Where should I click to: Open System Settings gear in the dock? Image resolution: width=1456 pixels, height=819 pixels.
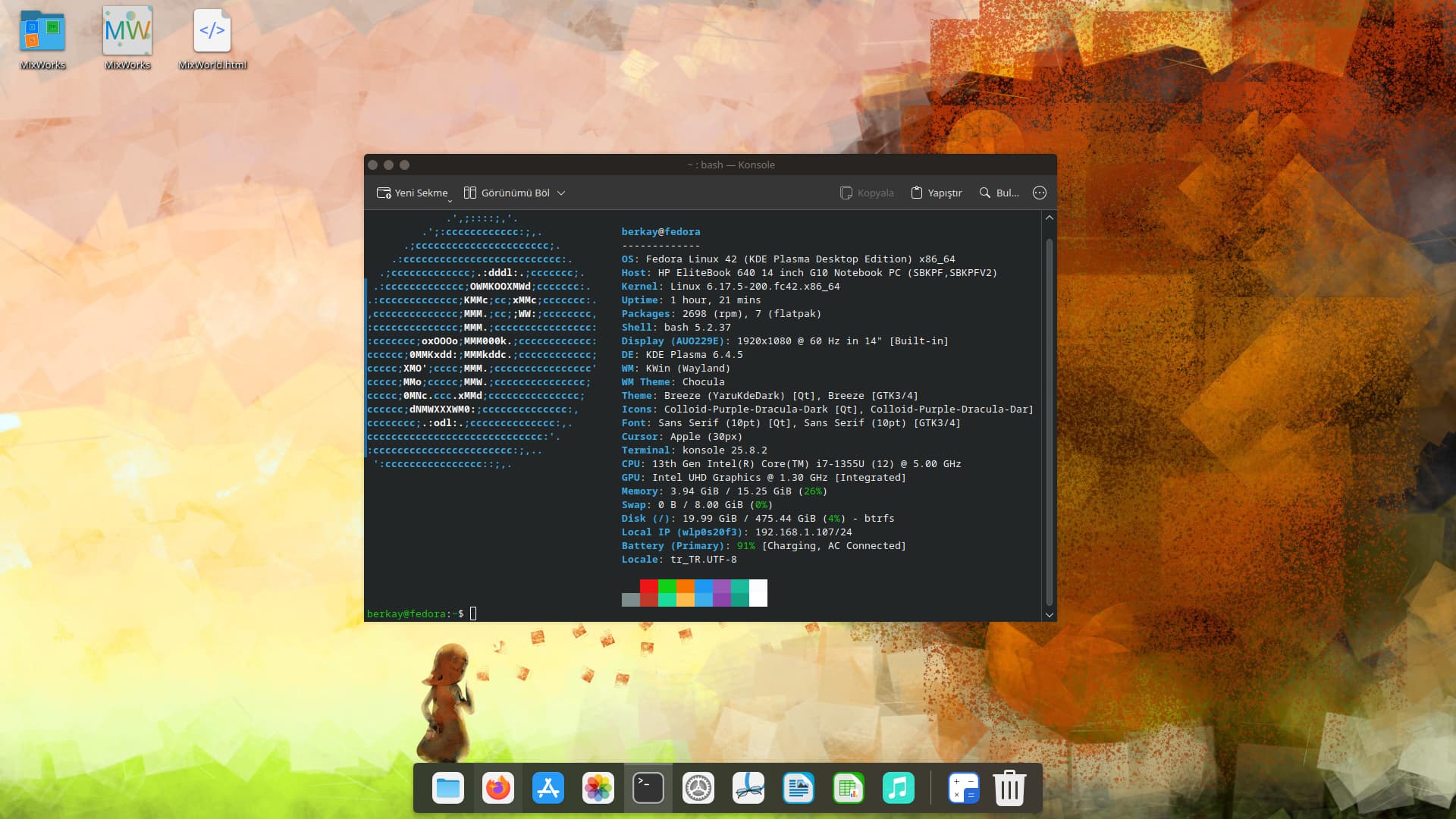[x=698, y=788]
